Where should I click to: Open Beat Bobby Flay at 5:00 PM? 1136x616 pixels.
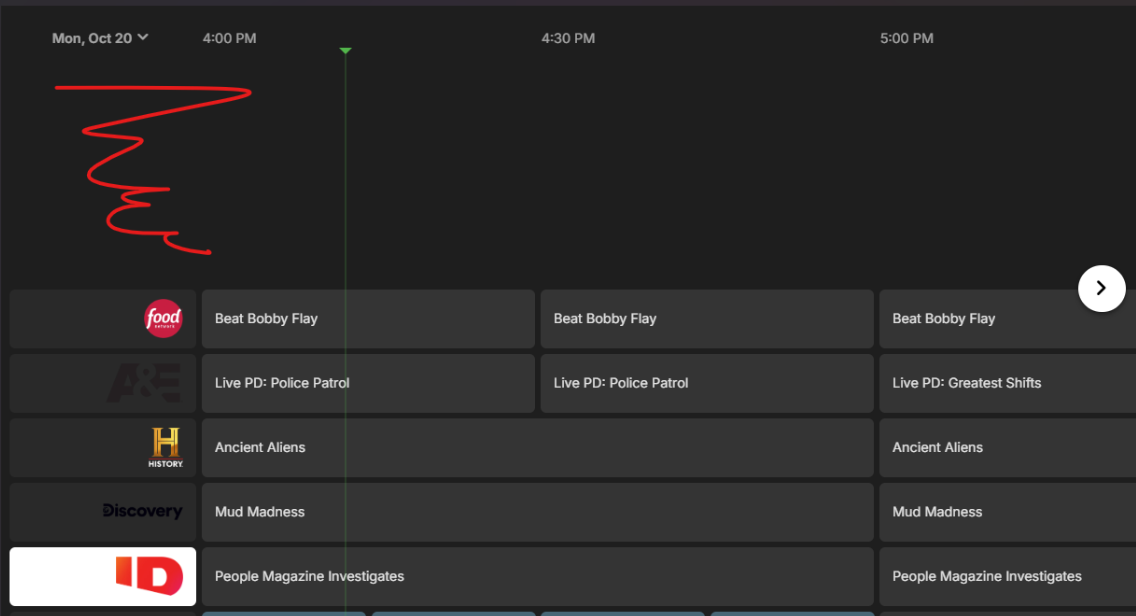1008,319
